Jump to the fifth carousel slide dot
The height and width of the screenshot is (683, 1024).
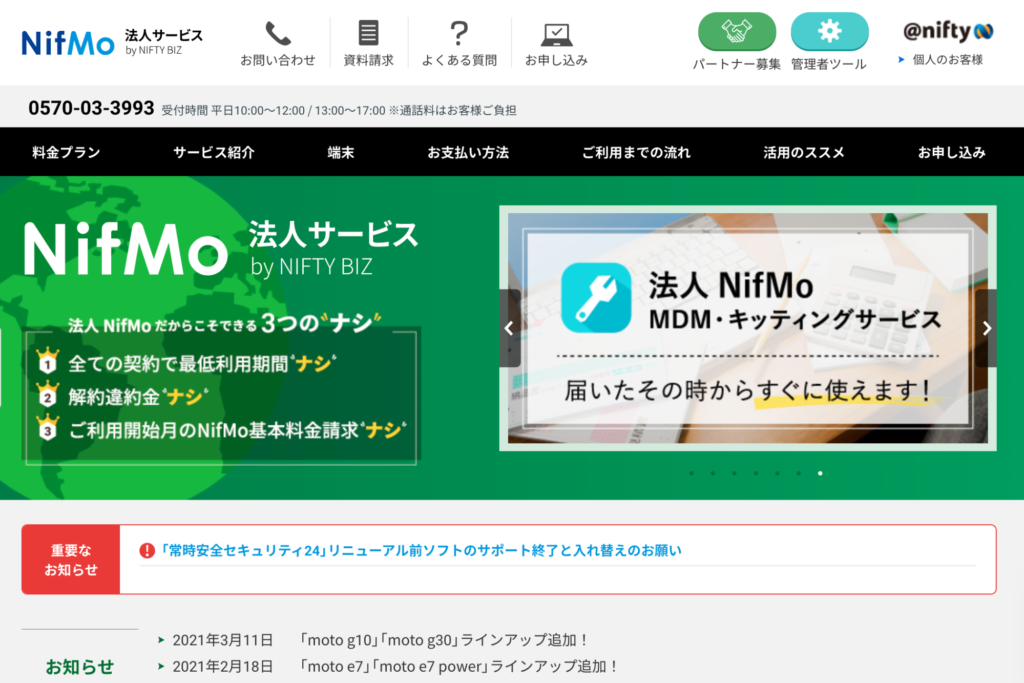point(777,473)
